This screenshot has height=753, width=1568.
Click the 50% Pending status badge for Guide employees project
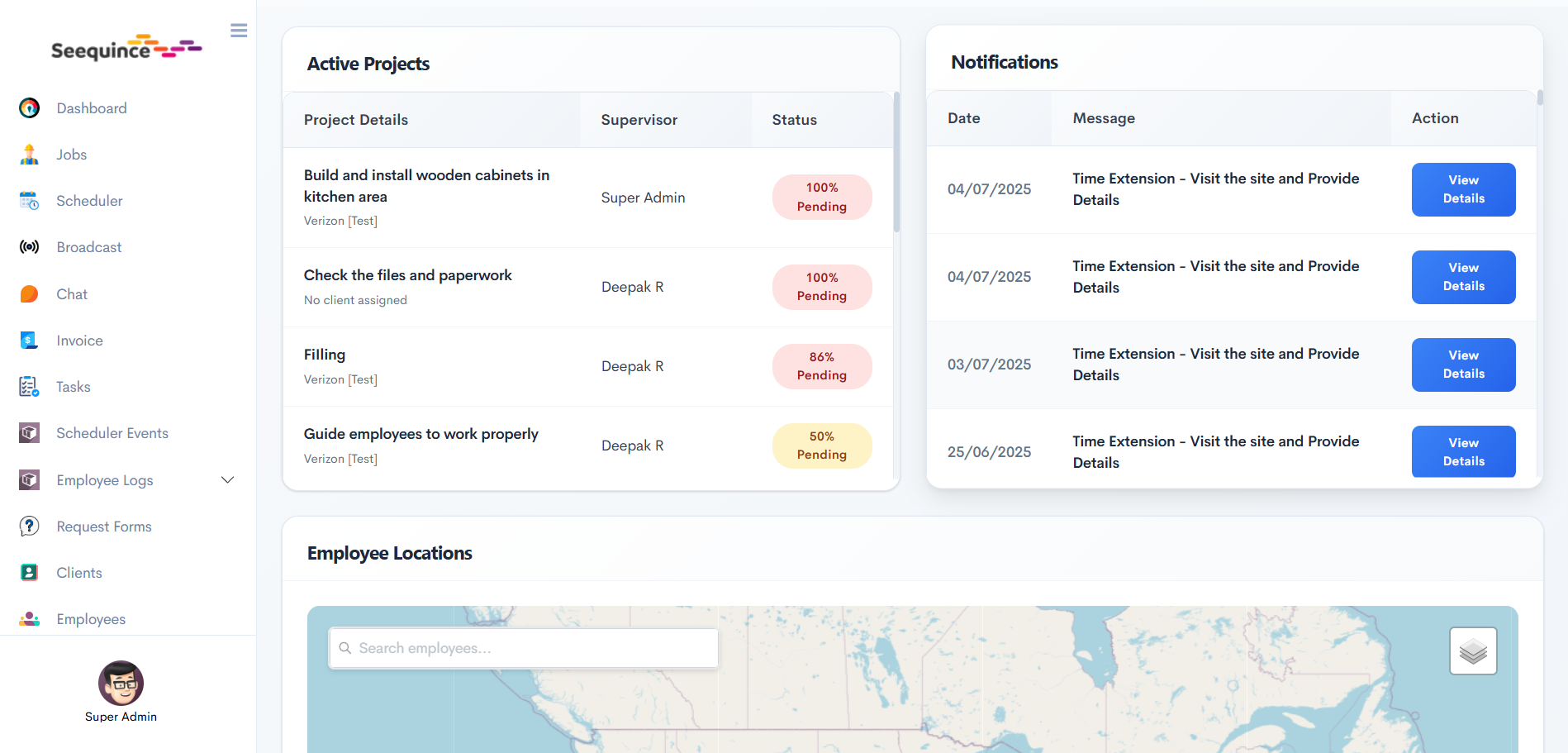821,446
